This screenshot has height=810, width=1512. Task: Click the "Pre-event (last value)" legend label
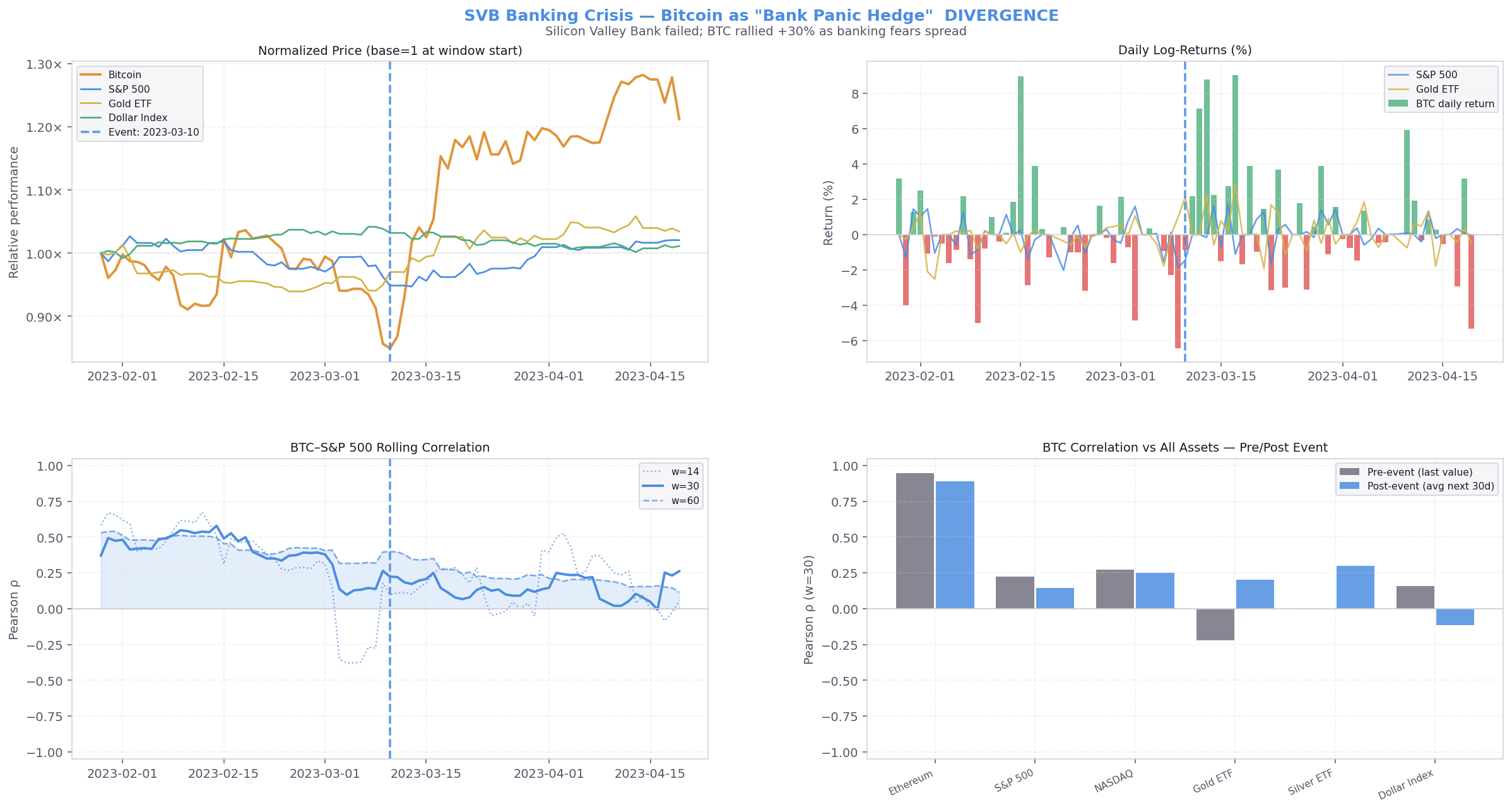tap(1420, 472)
